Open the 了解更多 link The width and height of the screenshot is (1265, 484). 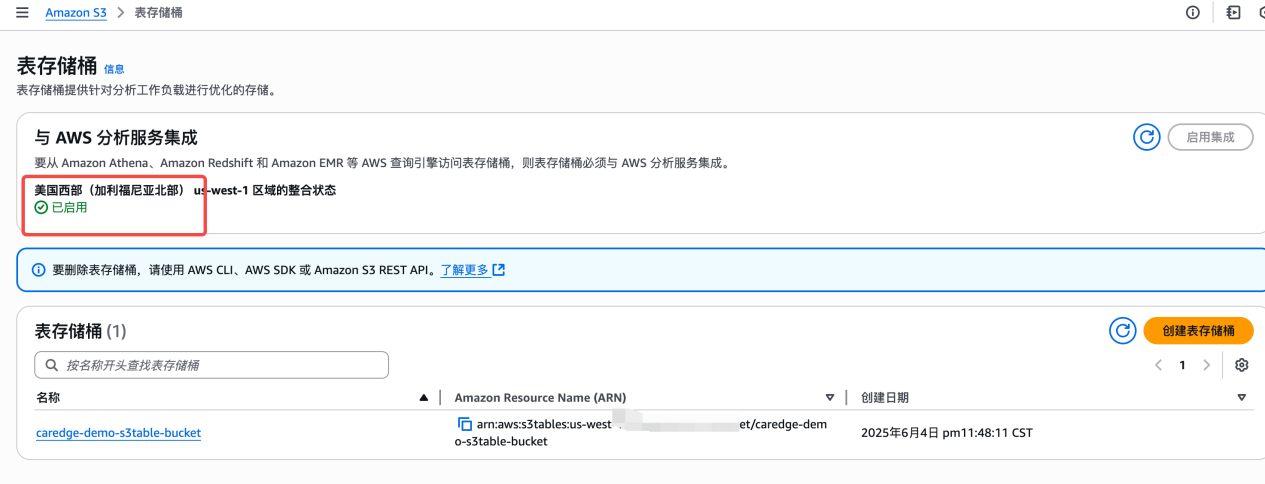pos(464,270)
